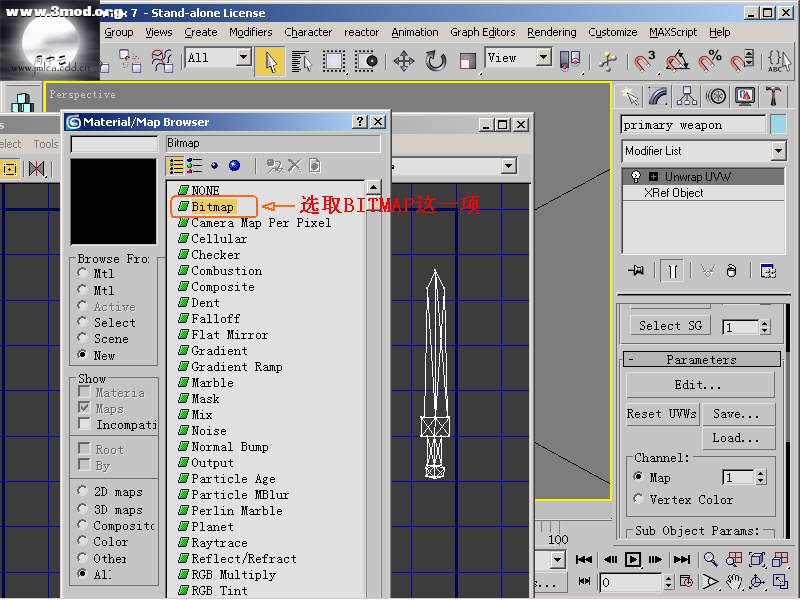Open the Graph Editors menu
The height and width of the screenshot is (600, 800).
(x=482, y=32)
